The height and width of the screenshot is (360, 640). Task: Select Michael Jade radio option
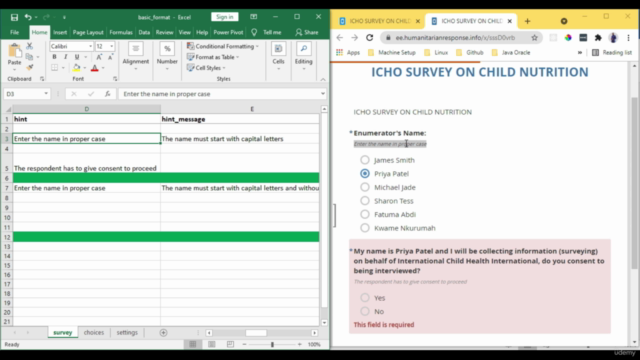[x=365, y=187]
